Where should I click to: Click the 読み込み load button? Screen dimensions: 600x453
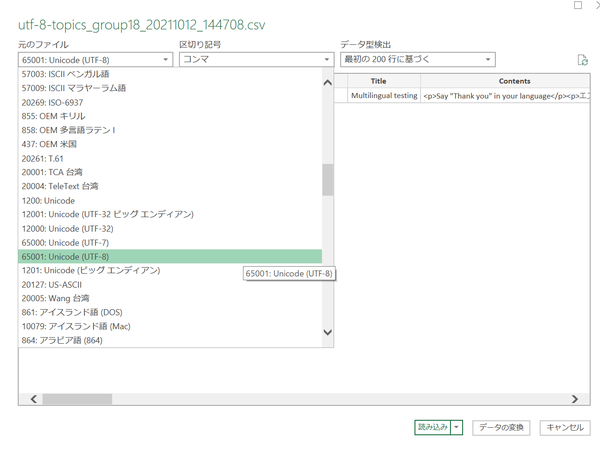[x=433, y=427]
